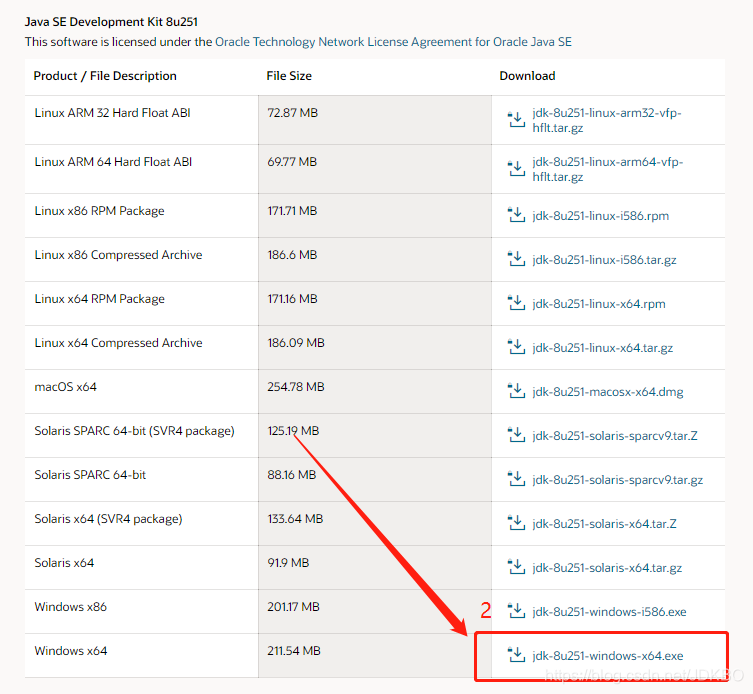Click download icon beside windows-i586.exe
753x694 pixels.
click(x=517, y=610)
